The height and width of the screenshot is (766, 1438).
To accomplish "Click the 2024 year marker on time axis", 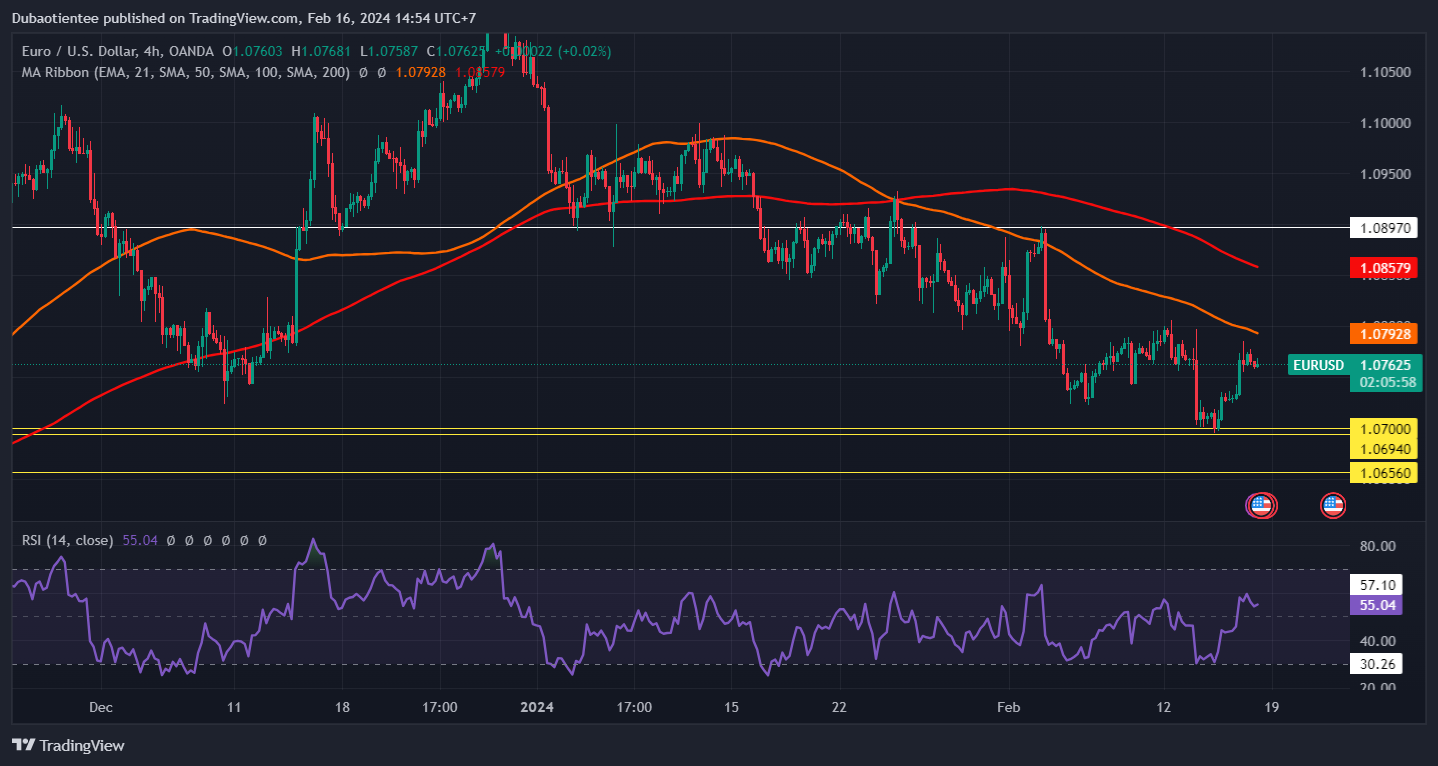I will tap(537, 707).
